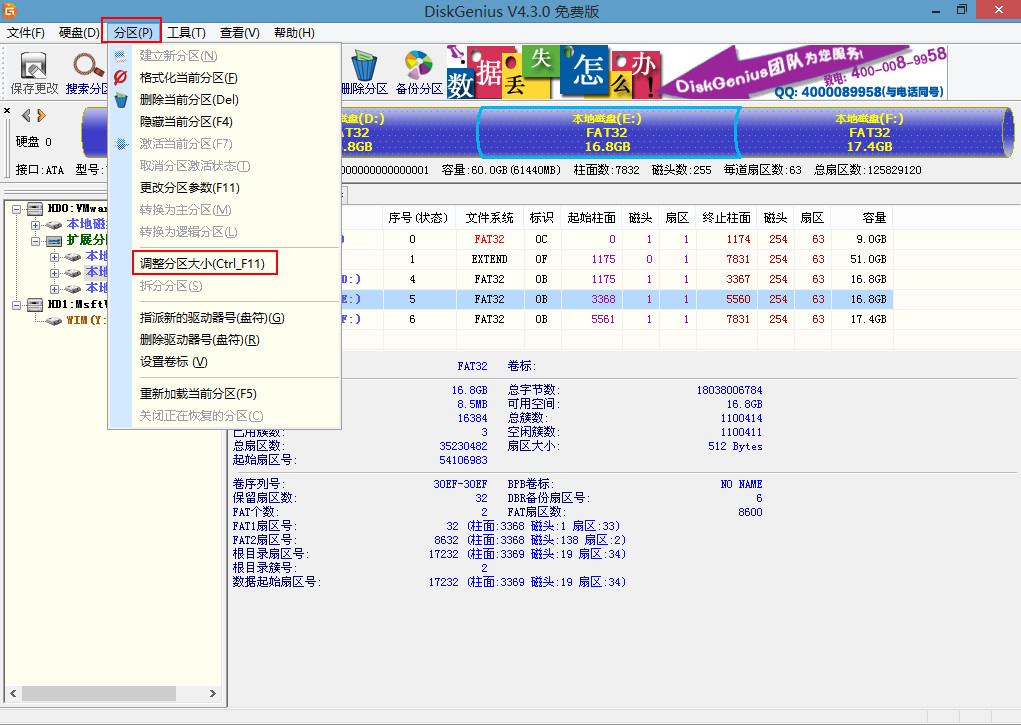Click the format icon beside 格式化当前分区
This screenshot has width=1021, height=725.
(x=120, y=77)
